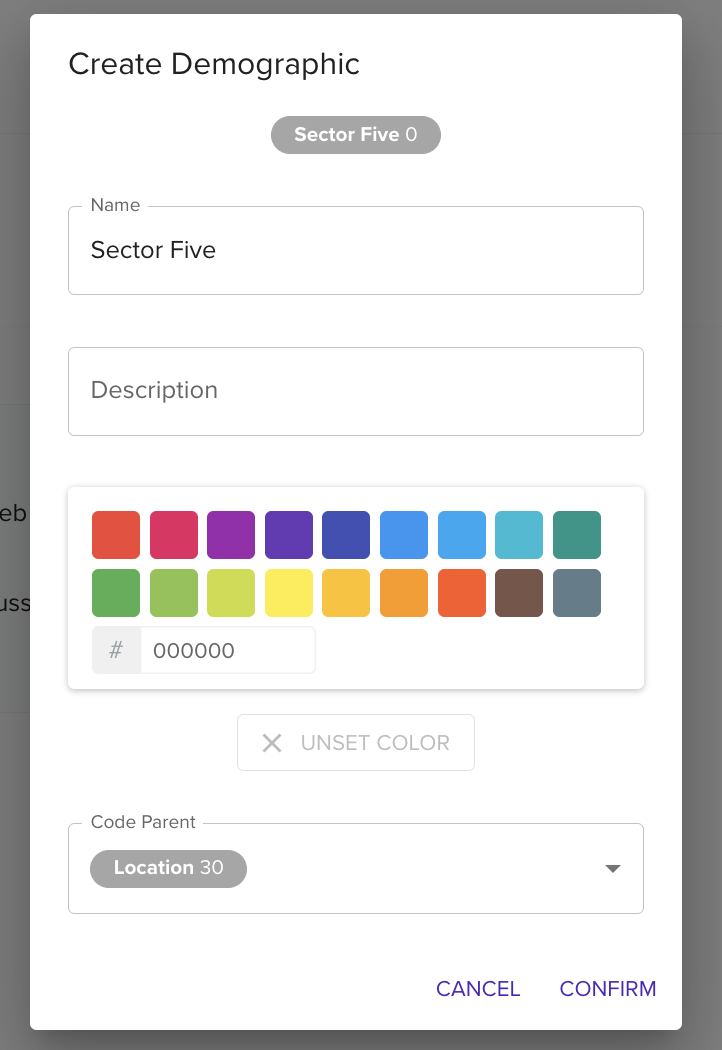Click the Location 30 chip
The image size is (722, 1050).
[168, 868]
